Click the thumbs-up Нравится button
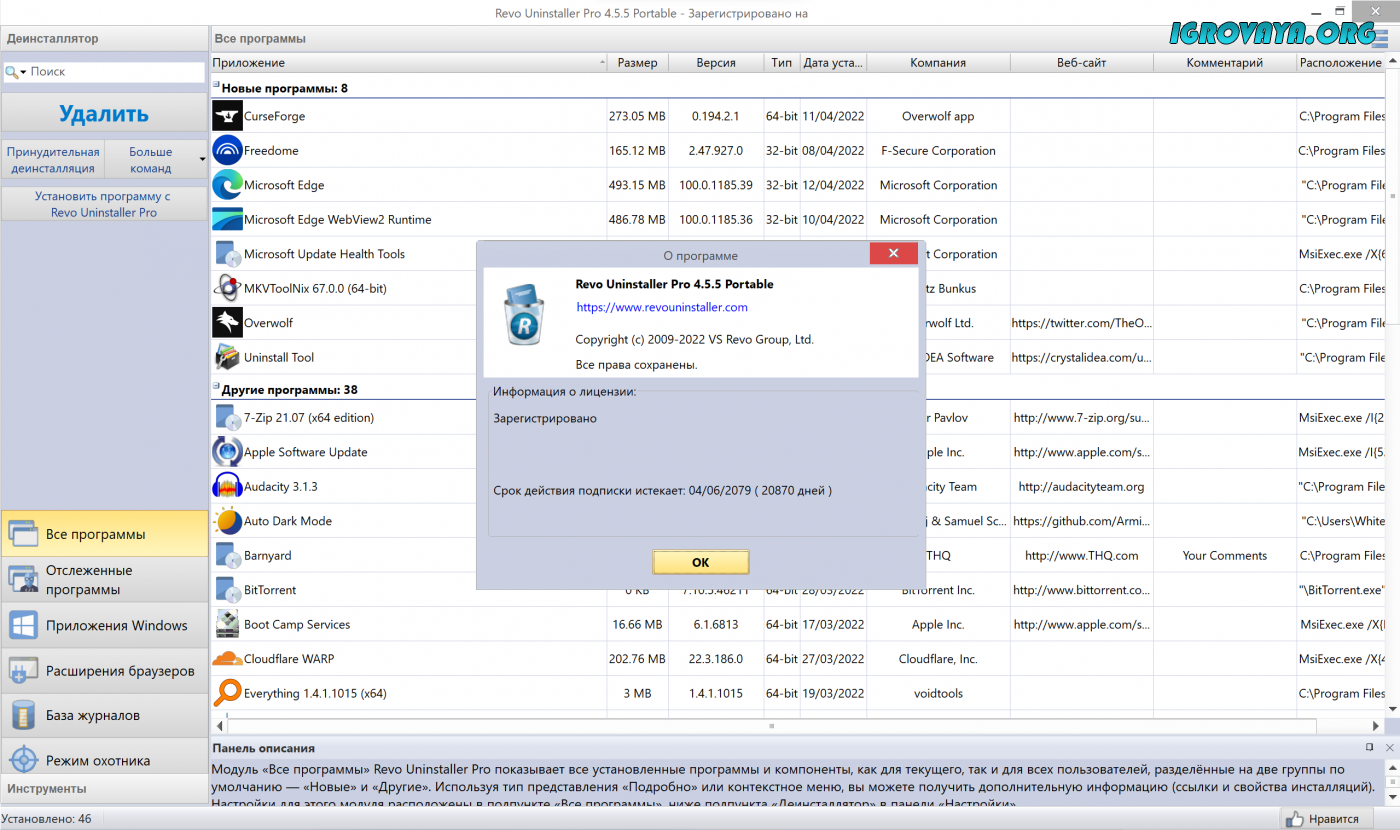The image size is (1400, 830). coord(1320,819)
